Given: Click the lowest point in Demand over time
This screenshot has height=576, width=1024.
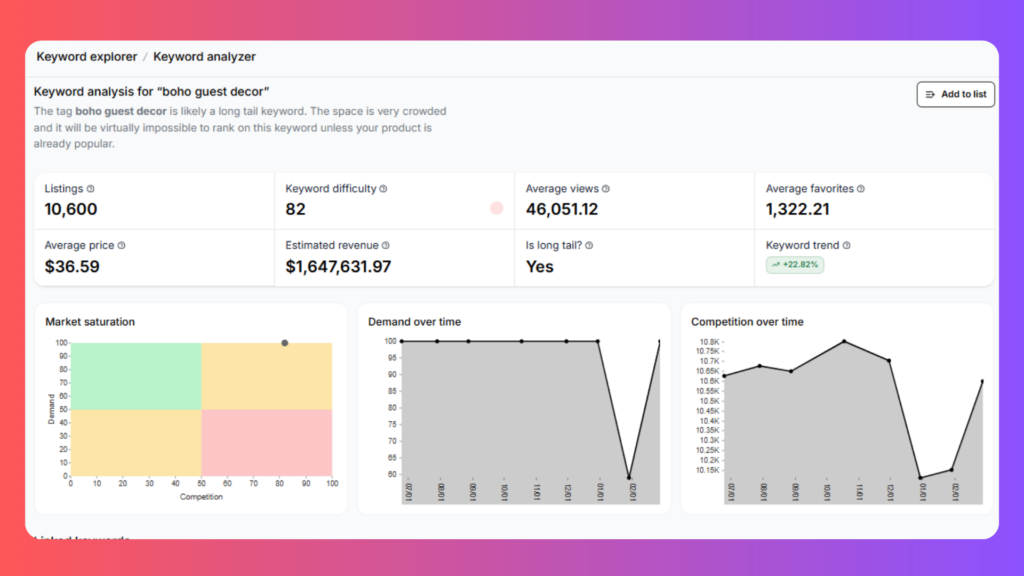Looking at the screenshot, I should (630, 477).
